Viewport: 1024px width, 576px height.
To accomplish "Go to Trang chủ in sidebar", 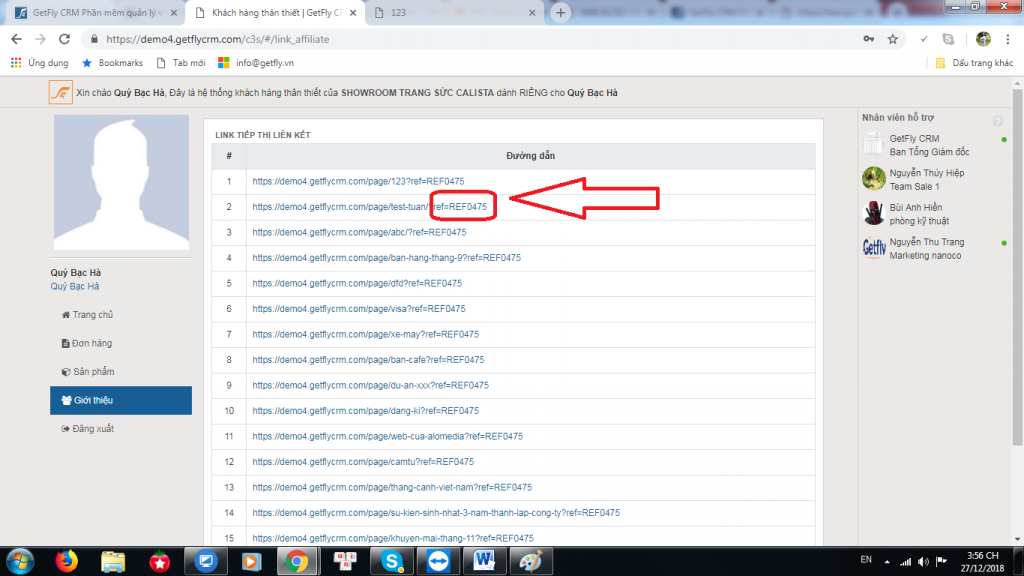I will click(x=92, y=315).
